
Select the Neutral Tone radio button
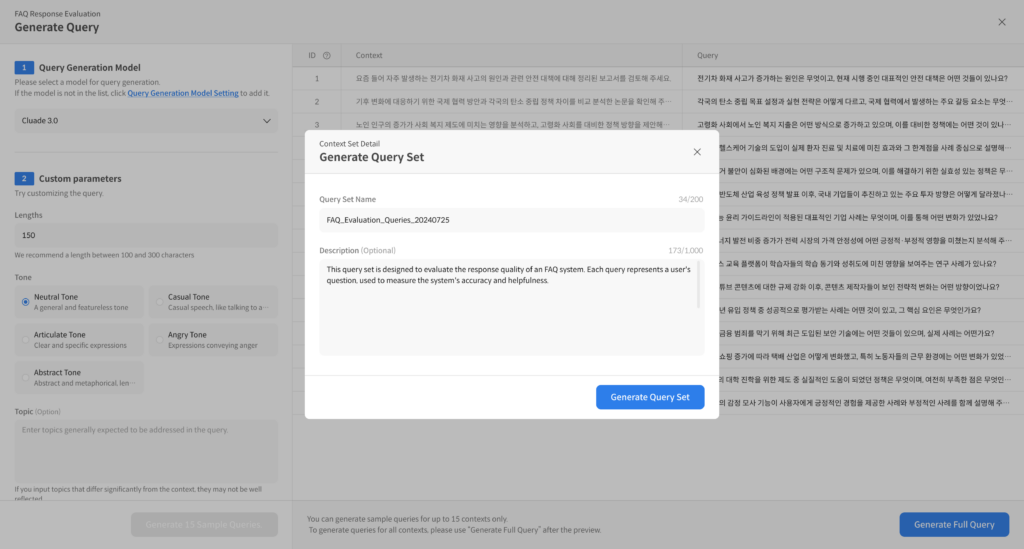[25, 302]
